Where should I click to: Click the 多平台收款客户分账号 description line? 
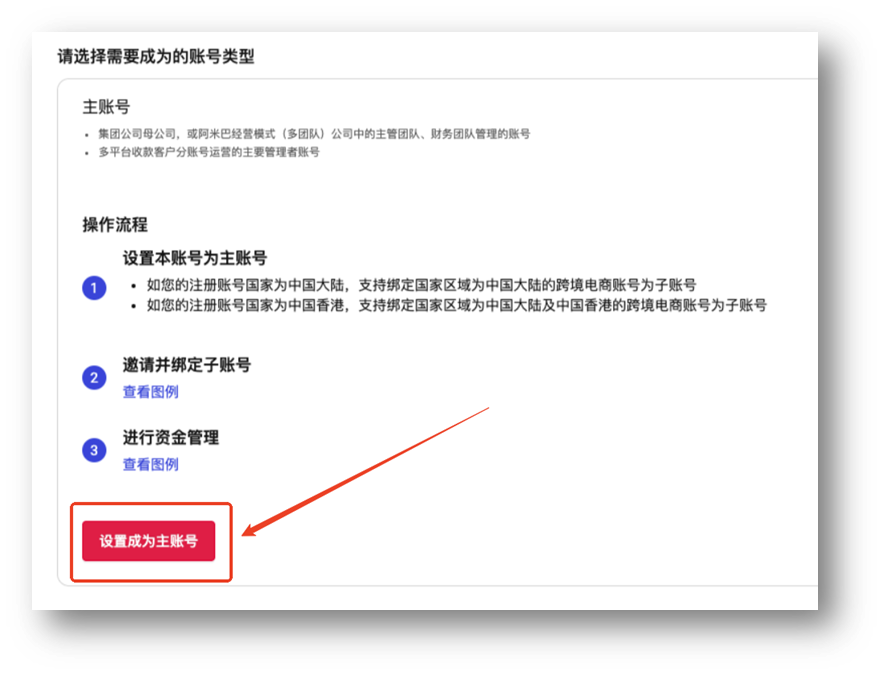pos(209,152)
